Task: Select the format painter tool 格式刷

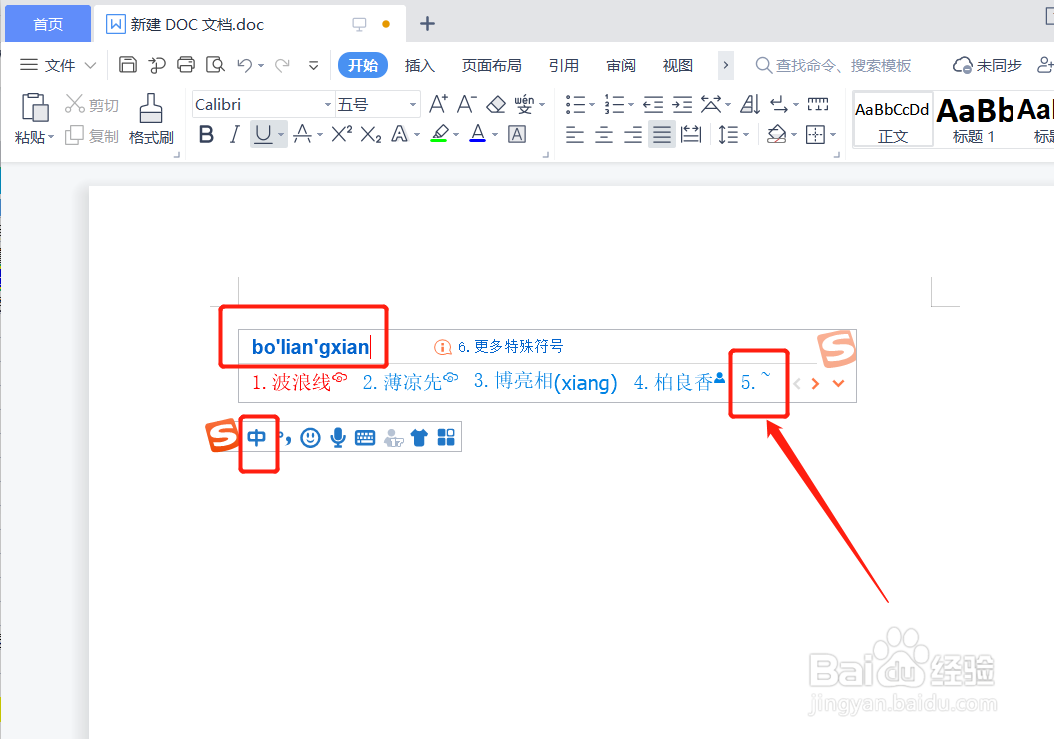Action: [151, 120]
